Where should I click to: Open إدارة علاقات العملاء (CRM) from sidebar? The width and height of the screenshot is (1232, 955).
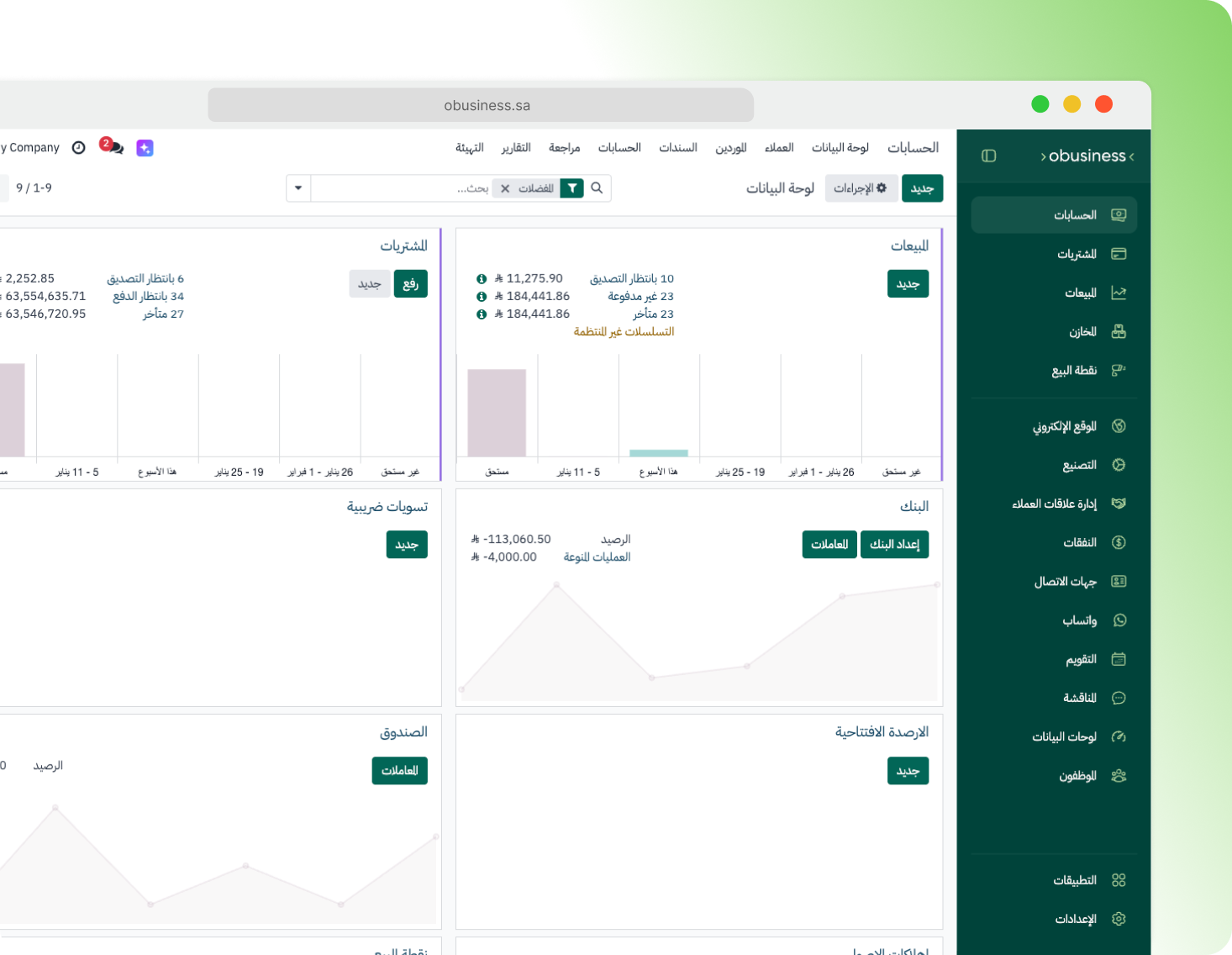point(1119,504)
